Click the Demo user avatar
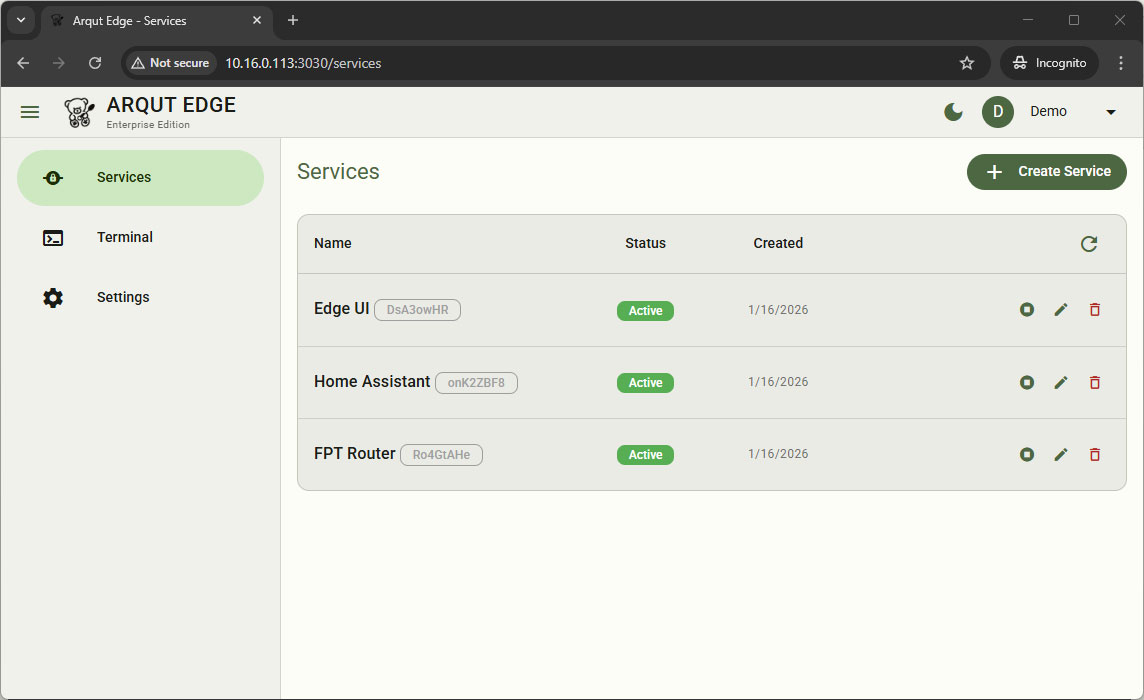This screenshot has width=1144, height=700. 997,112
